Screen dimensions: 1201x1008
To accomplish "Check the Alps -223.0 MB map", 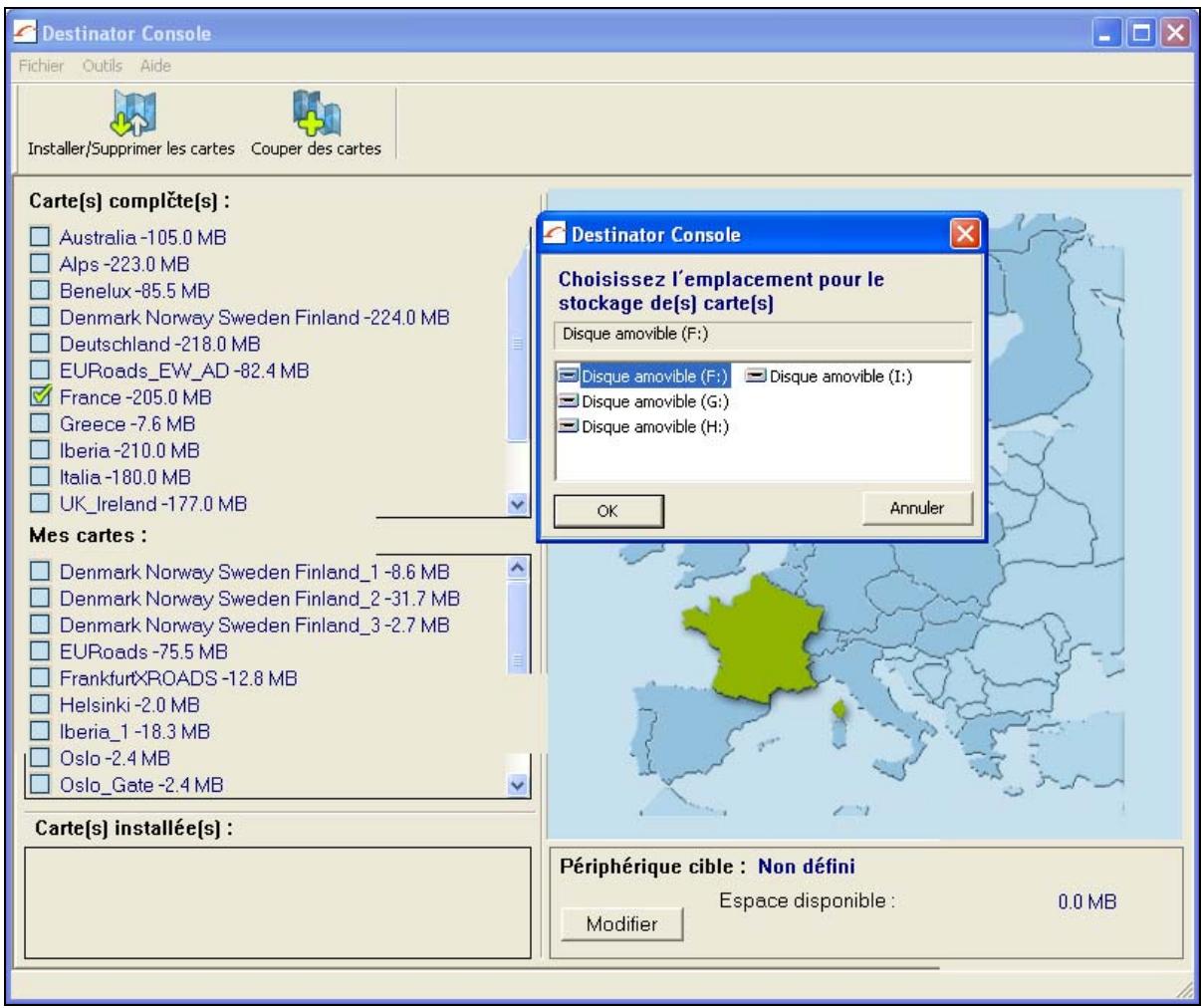I will (x=39, y=264).
